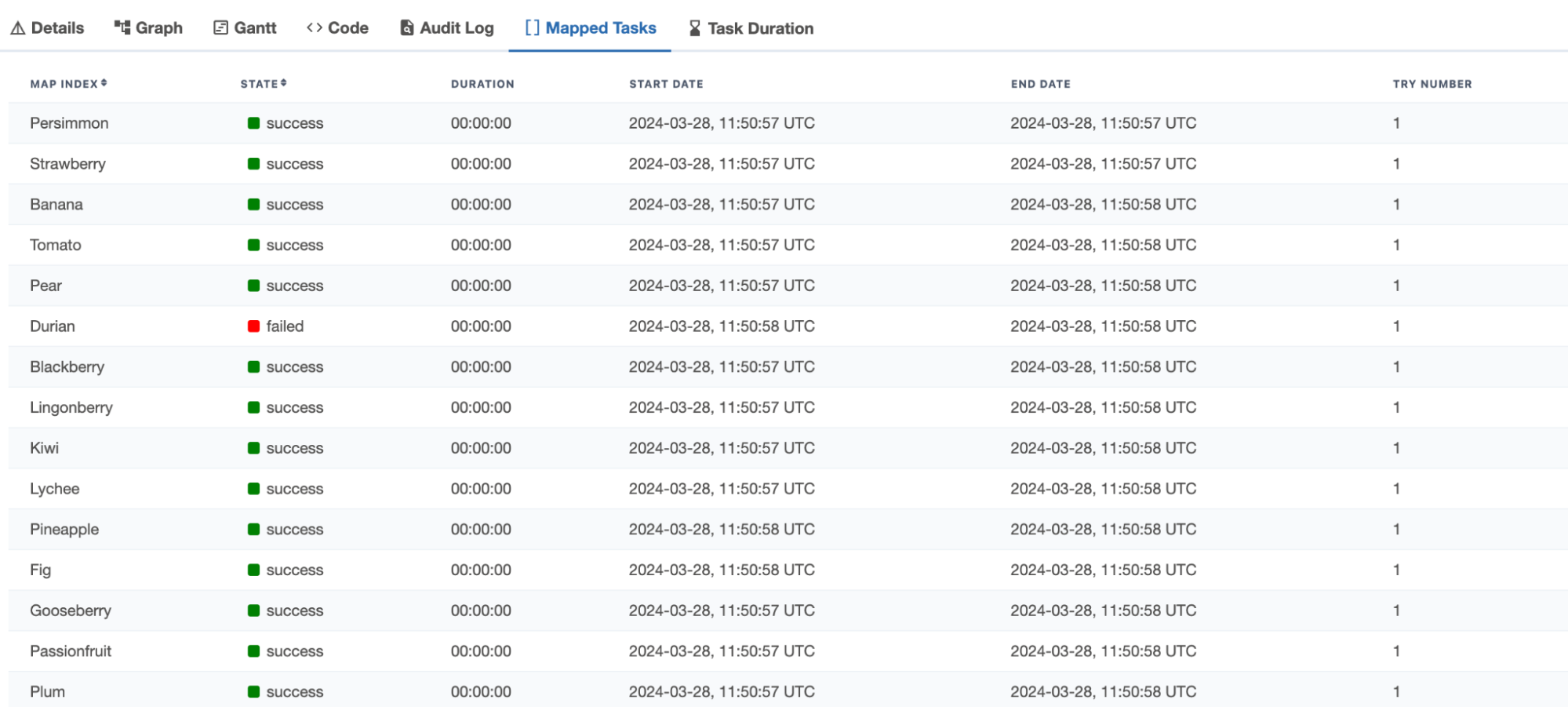This screenshot has width=1568, height=707.
Task: Open the Durian mapped task row
Action: point(53,326)
